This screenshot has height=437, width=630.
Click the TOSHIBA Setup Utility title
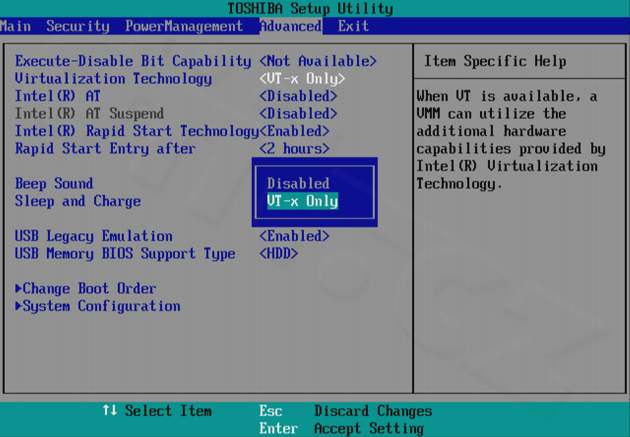click(310, 9)
